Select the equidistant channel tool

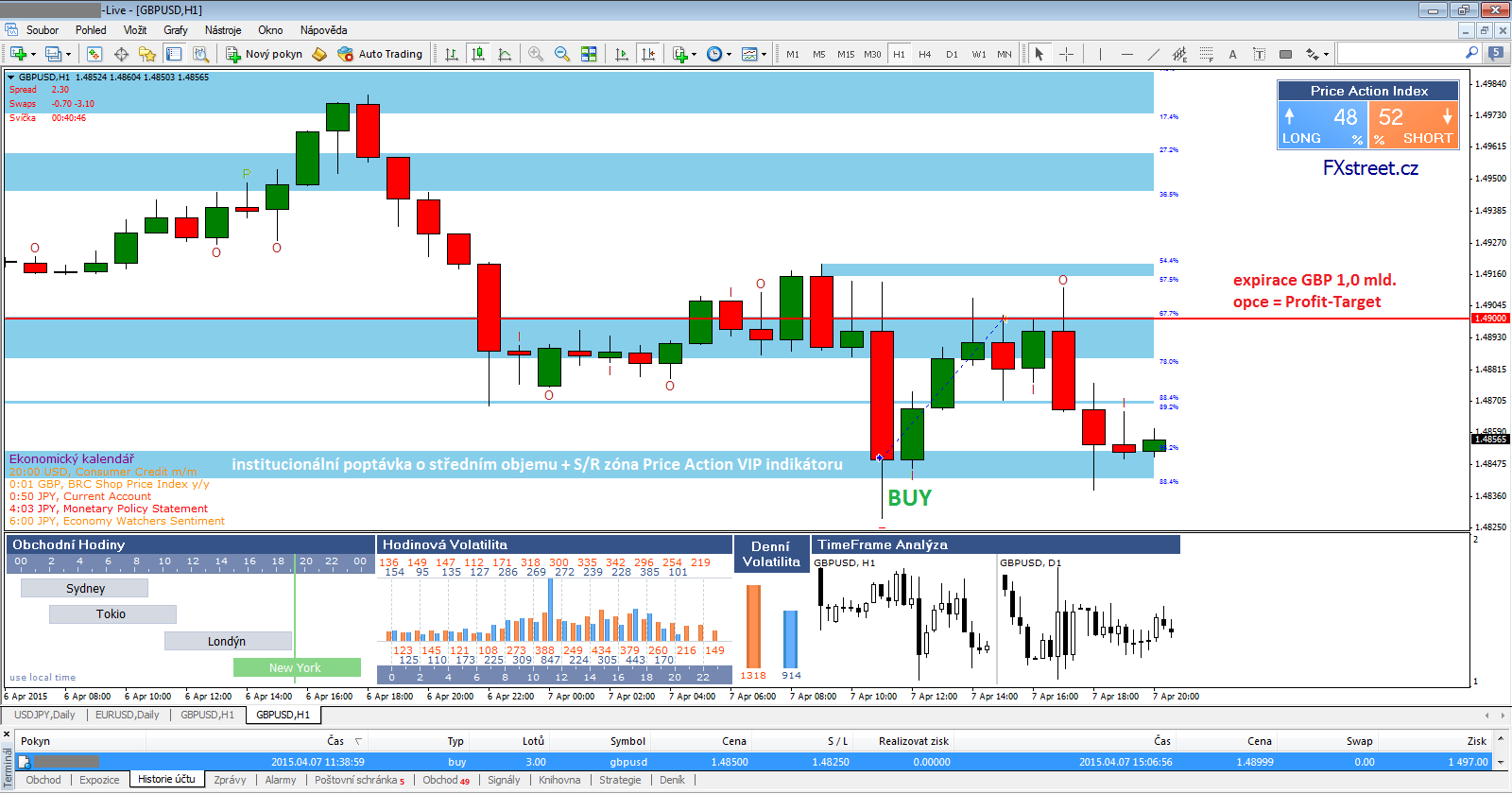[x=1179, y=54]
